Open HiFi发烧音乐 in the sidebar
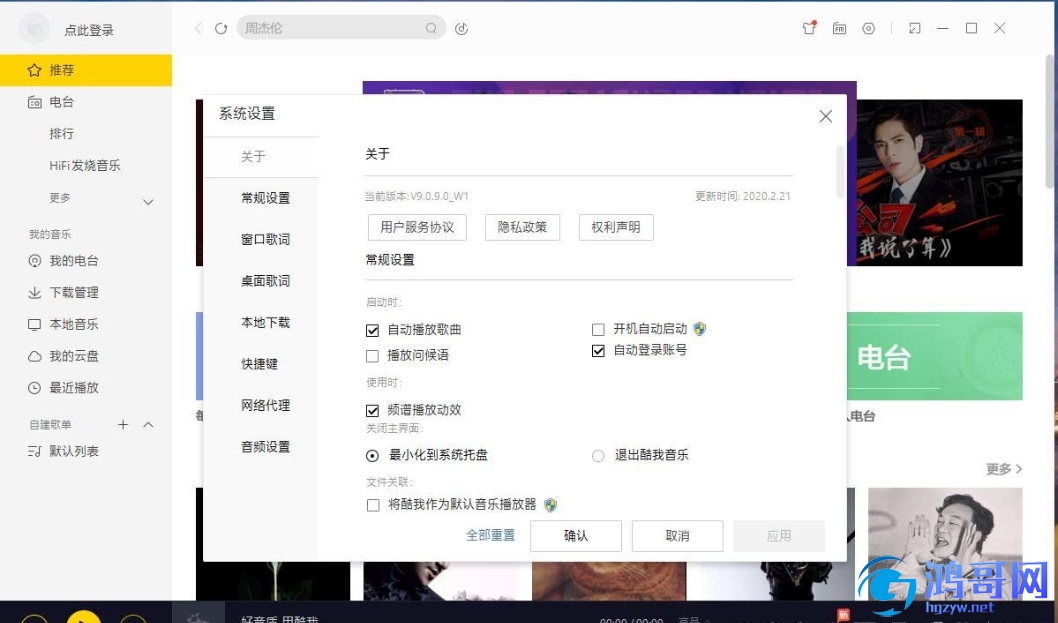The height and width of the screenshot is (623, 1058). coord(85,165)
